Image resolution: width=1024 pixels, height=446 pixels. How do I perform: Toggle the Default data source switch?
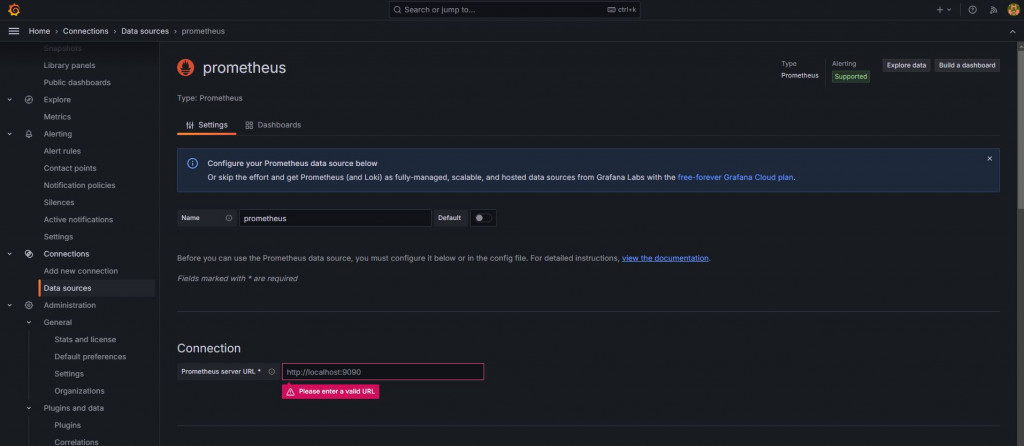(483, 218)
